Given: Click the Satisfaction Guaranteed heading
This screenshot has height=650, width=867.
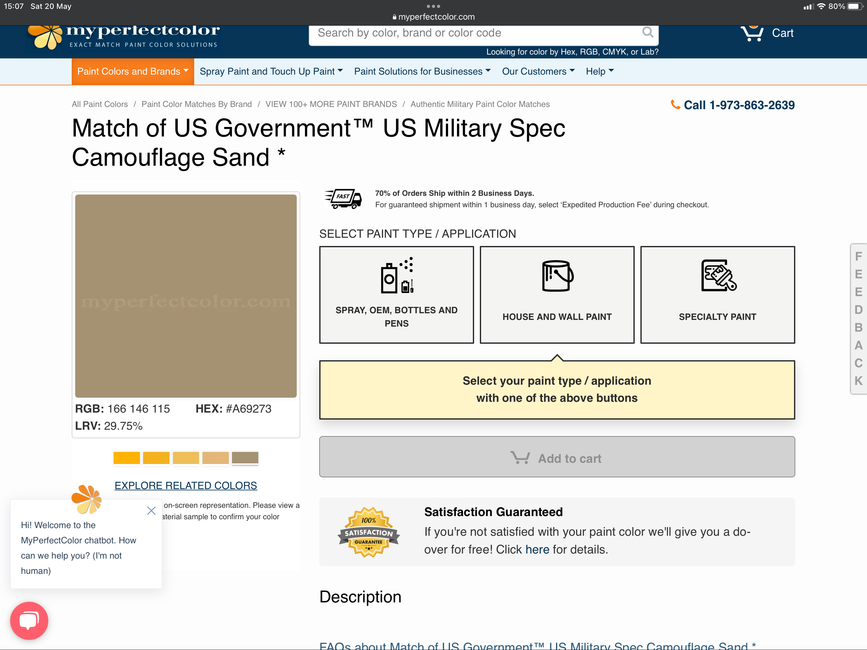Looking at the screenshot, I should 493,512.
